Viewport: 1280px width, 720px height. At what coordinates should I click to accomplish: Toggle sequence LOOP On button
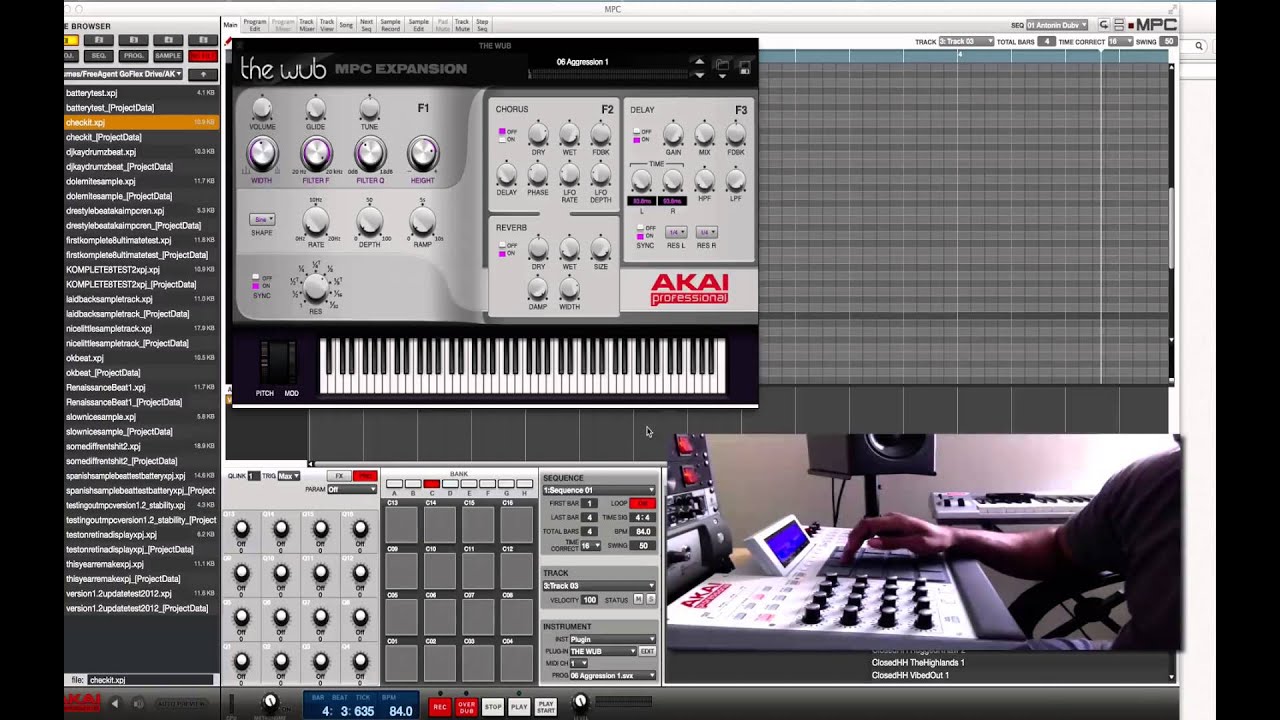pyautogui.click(x=642, y=503)
